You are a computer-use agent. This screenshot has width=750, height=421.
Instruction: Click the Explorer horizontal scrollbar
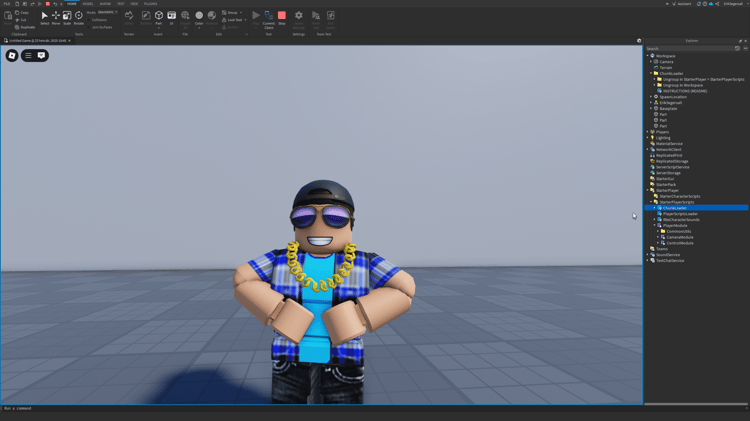coord(696,404)
